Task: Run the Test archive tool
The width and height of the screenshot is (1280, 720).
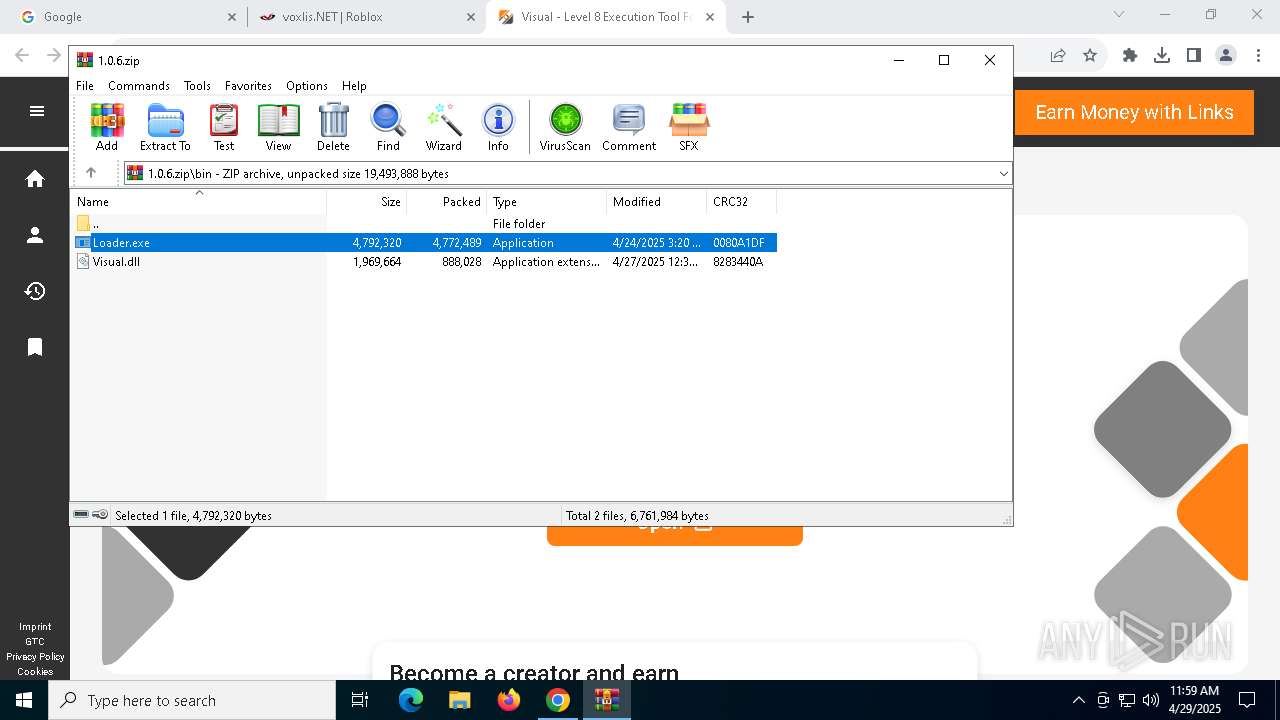Action: click(224, 127)
